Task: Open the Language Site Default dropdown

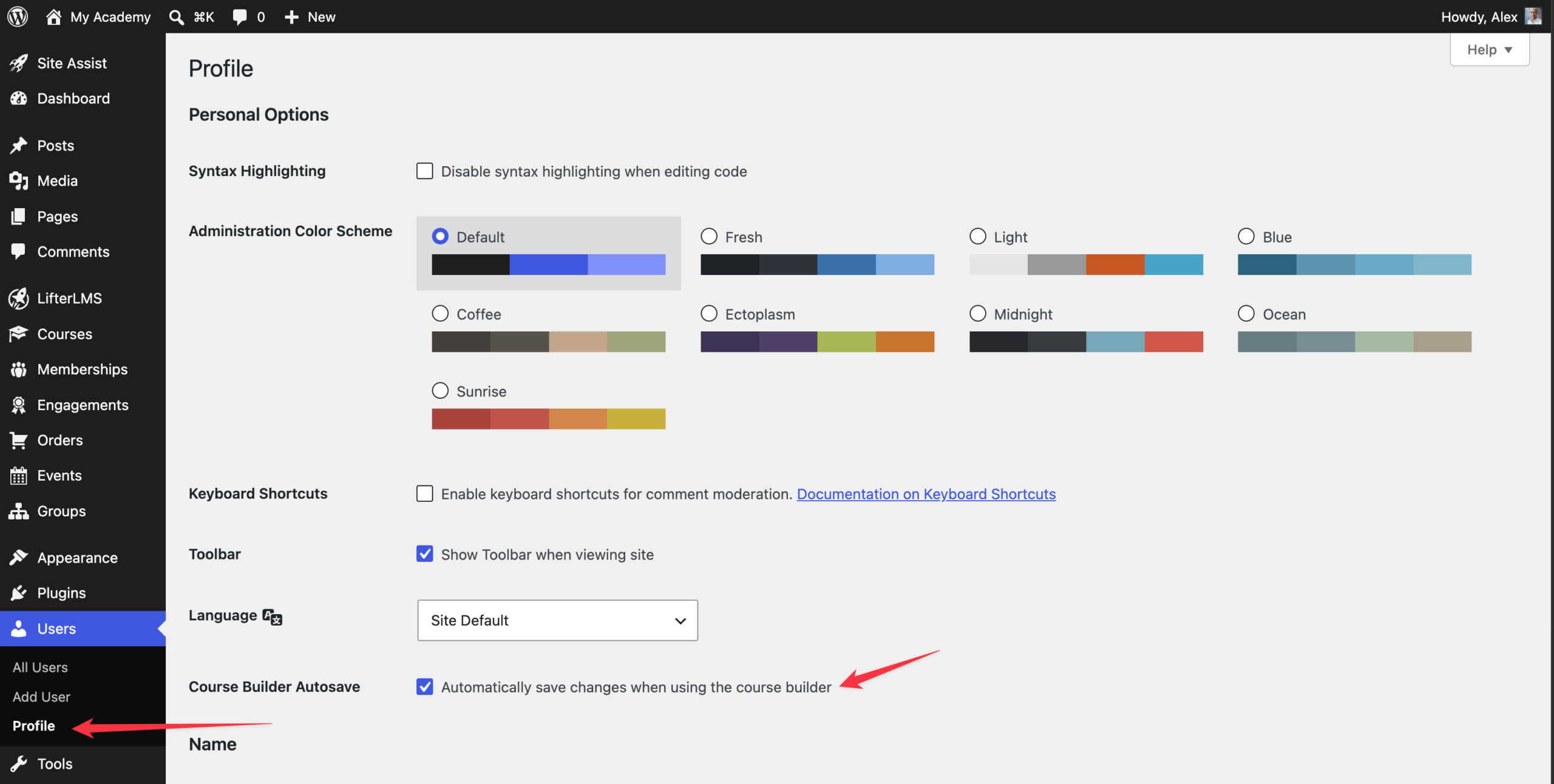Action: click(x=557, y=620)
